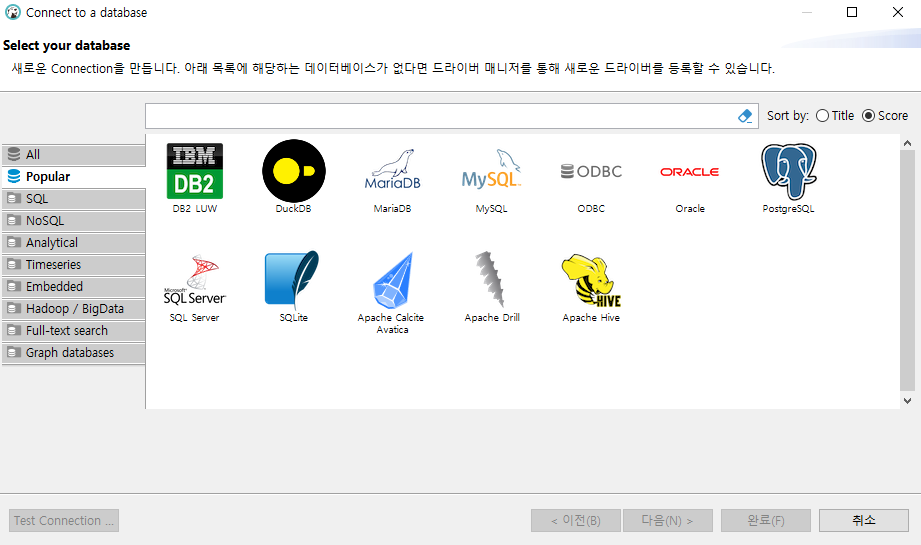
Task: Pick the MariaDB seal logo
Action: [392, 169]
